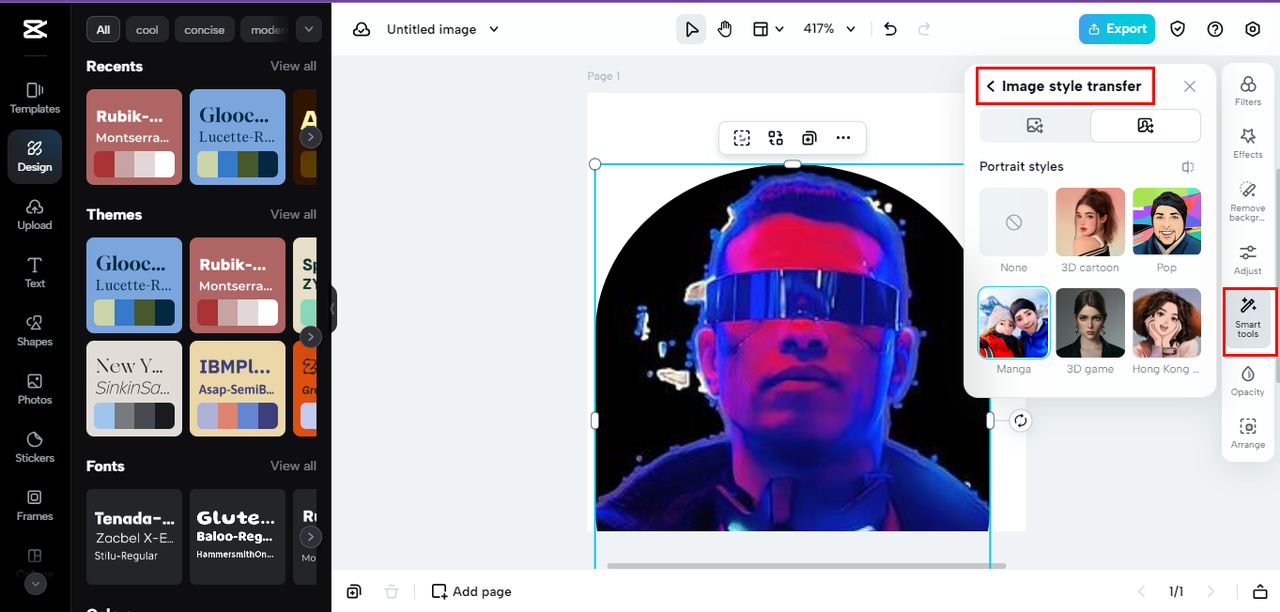Open the Shapes sidebar panel
The image size is (1280, 612).
[x=35, y=330]
